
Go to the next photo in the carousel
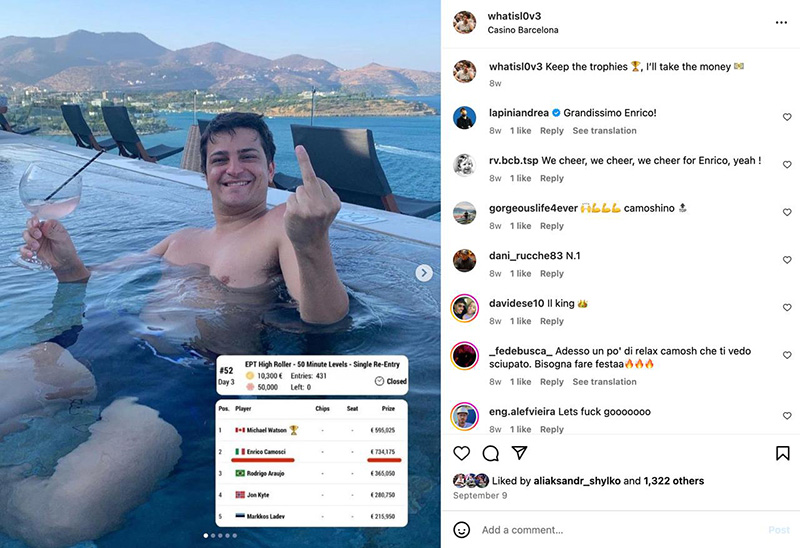point(424,273)
